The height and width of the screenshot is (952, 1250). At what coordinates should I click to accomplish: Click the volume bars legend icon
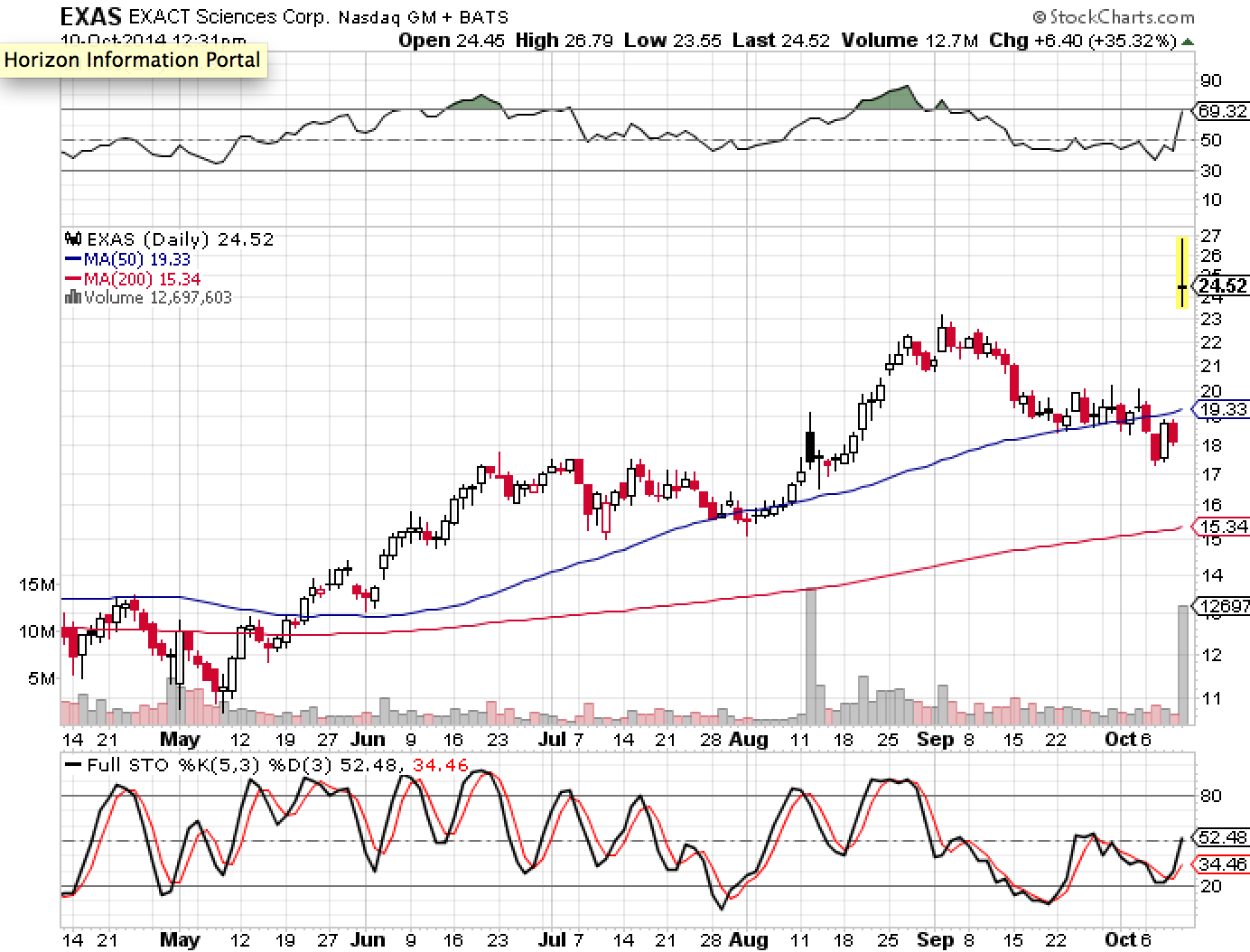(73, 297)
